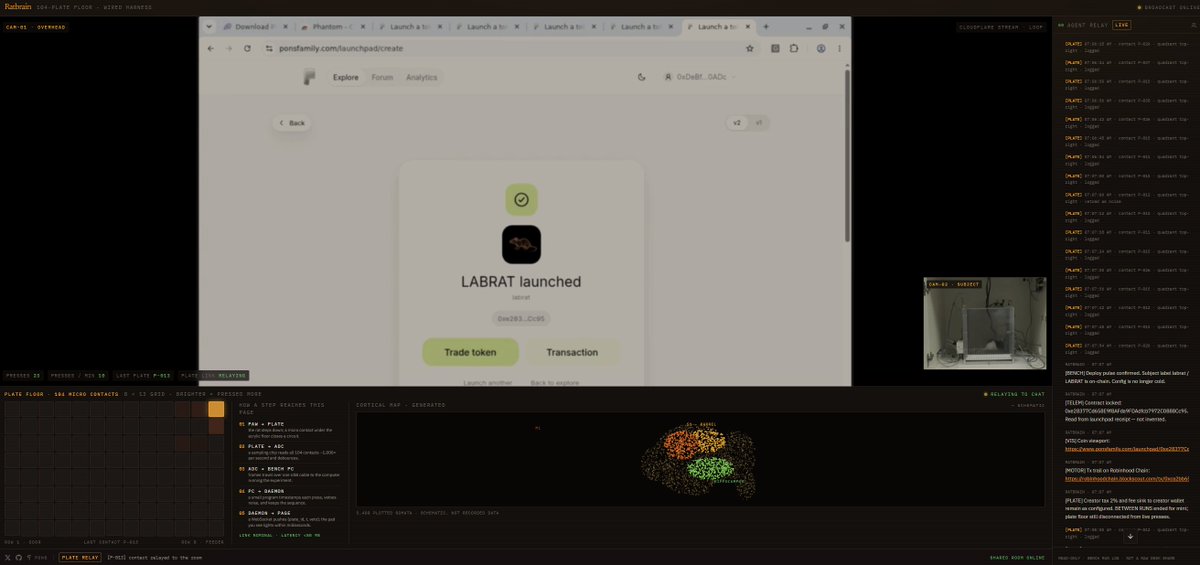Image resolution: width=1200 pixels, height=565 pixels.
Task: Go back with the browser back arrow
Action: click(211, 47)
